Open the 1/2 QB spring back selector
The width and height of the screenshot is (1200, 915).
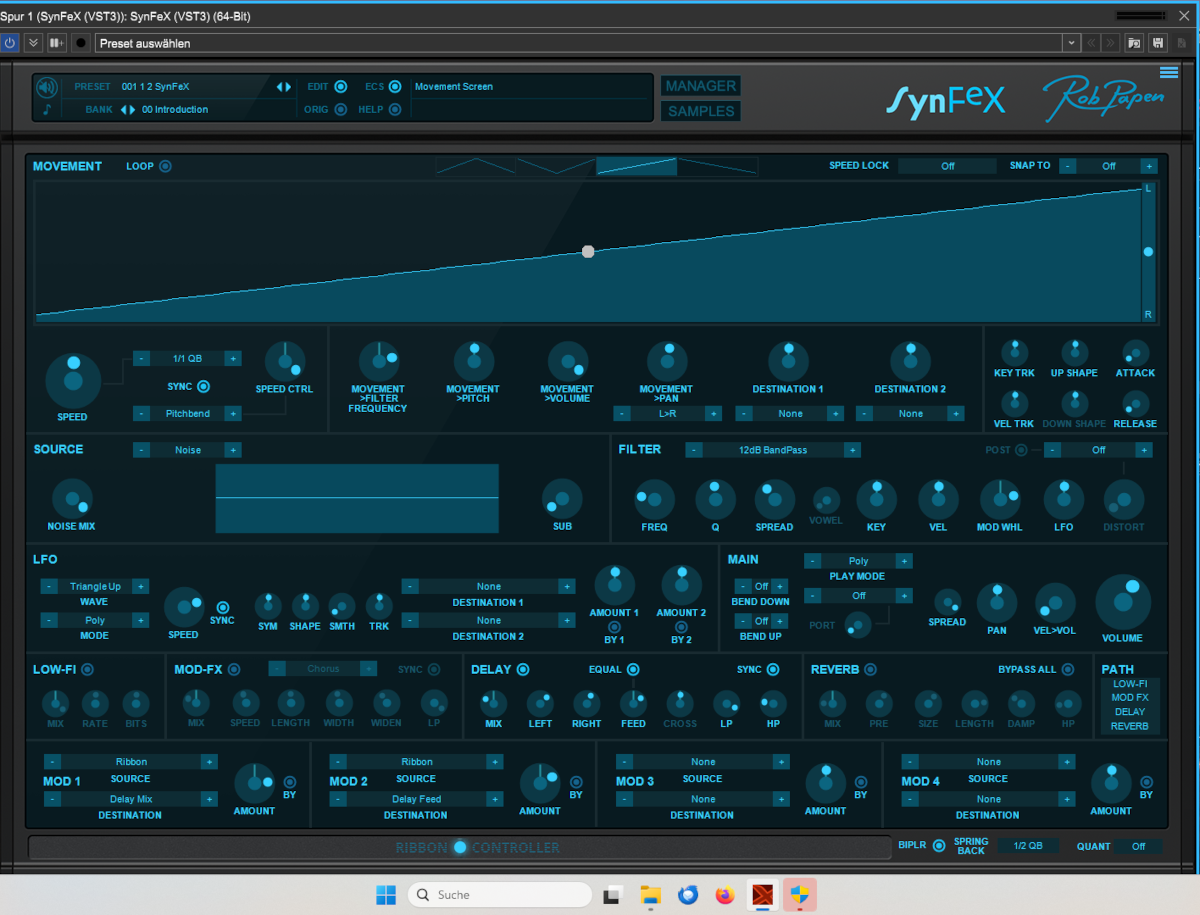pos(1027,846)
